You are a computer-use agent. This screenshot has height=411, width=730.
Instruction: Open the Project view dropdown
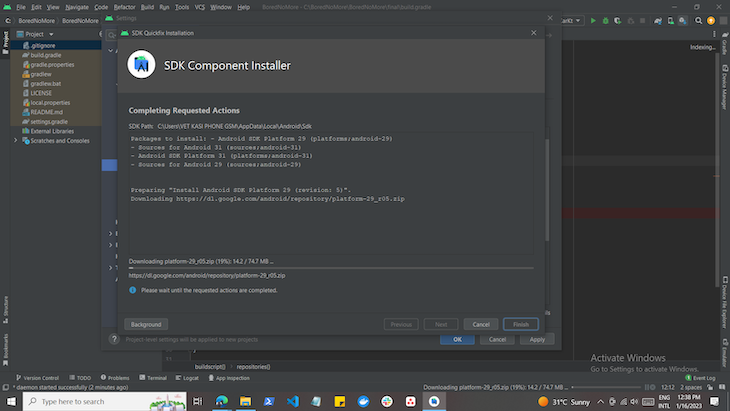[x=51, y=34]
